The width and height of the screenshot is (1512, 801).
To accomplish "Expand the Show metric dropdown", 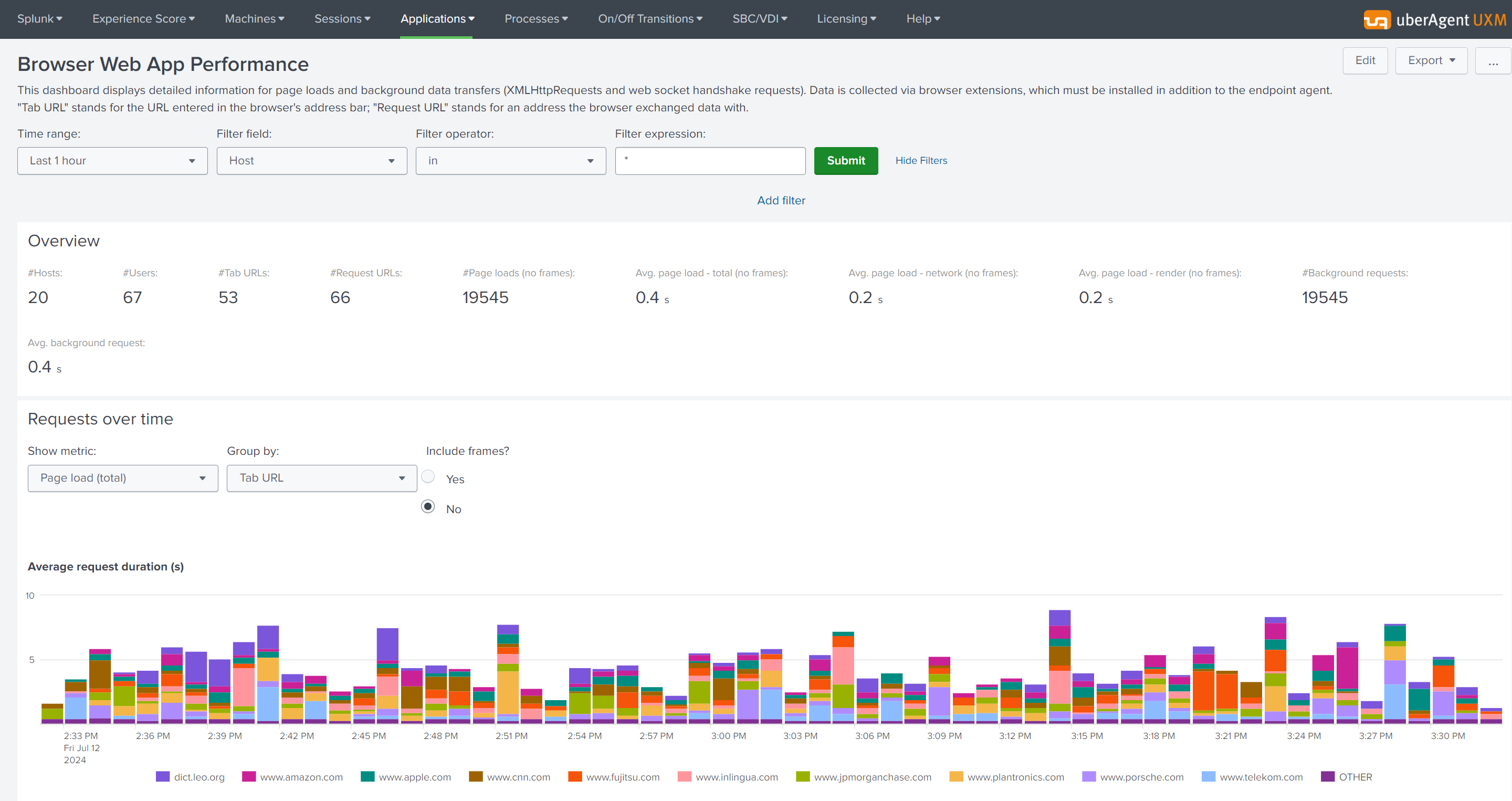I will click(x=123, y=478).
